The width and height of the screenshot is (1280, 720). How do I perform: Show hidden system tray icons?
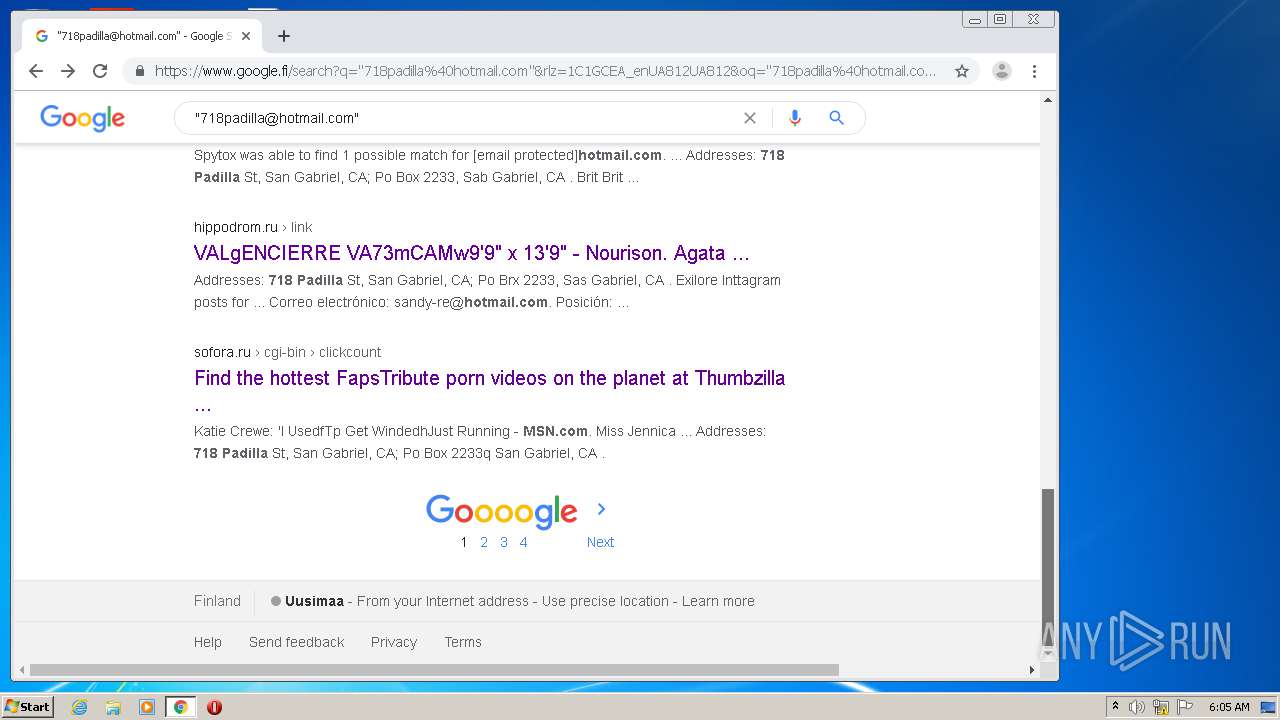(1115, 707)
